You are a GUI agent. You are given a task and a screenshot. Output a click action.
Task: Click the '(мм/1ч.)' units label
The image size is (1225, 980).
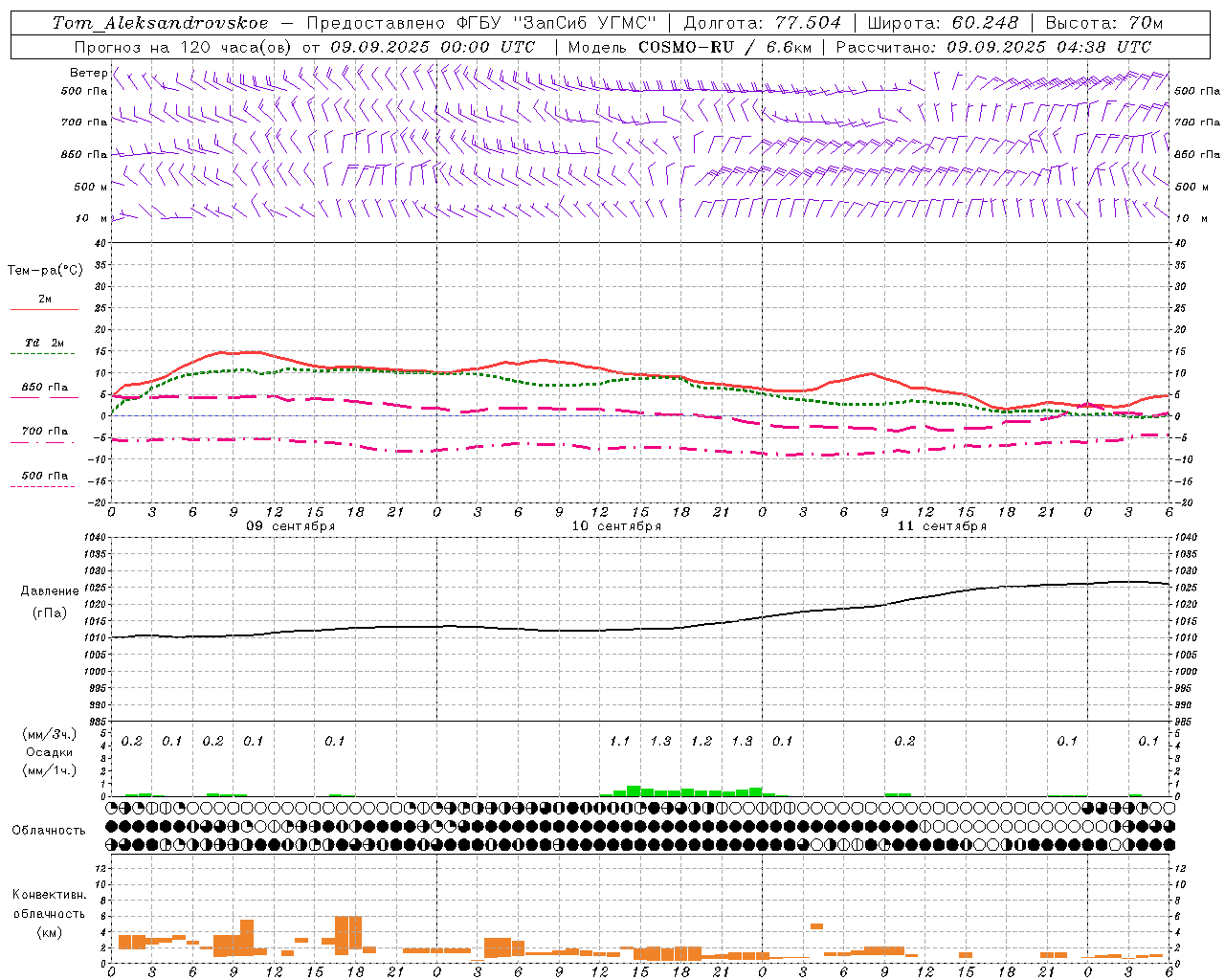click(50, 770)
